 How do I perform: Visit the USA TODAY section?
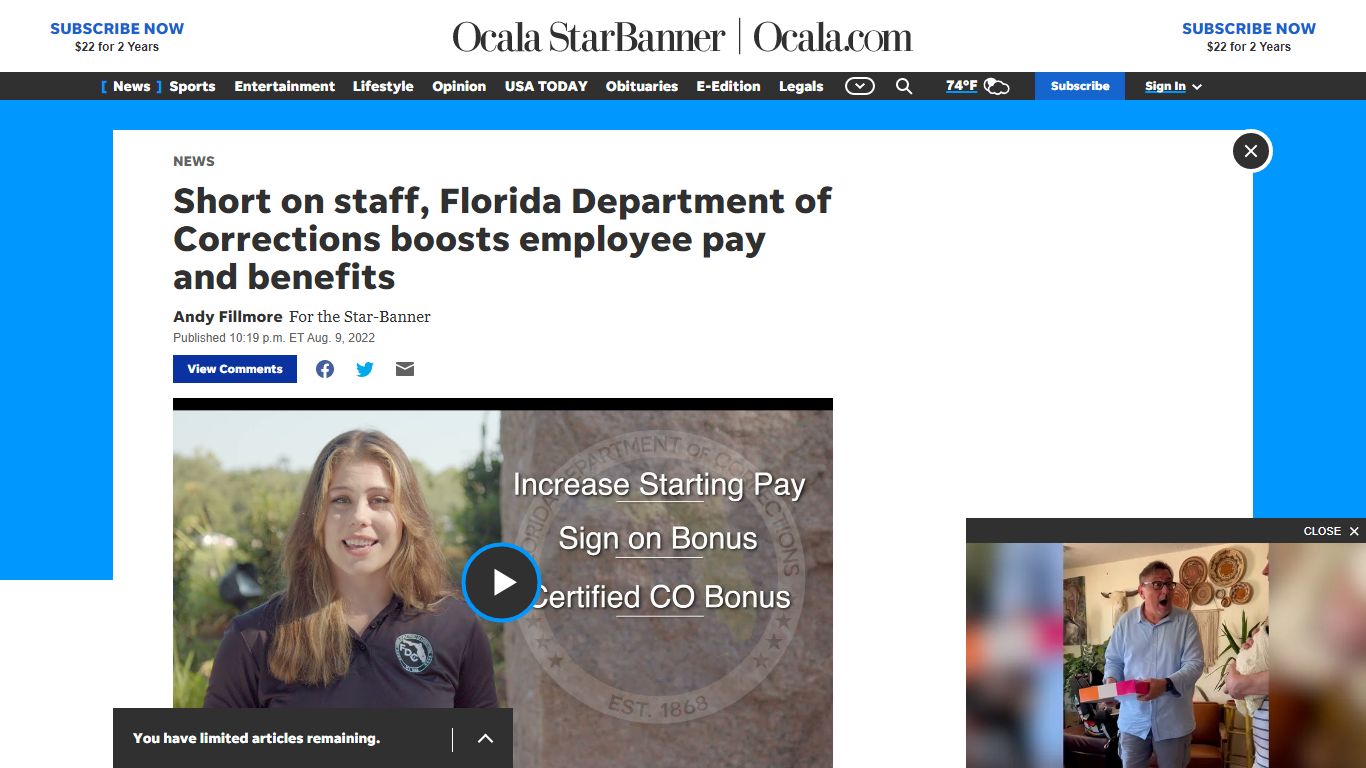[546, 86]
